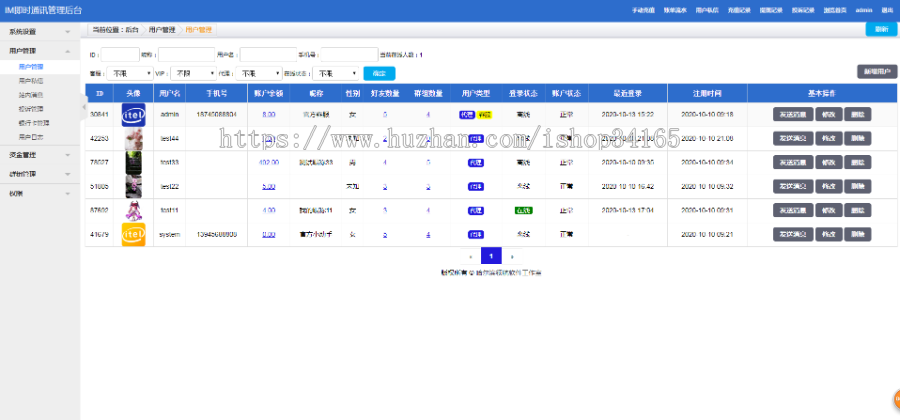Select 用户日志 in the sidebar
Screen dimensions: 900x420
coord(30,135)
